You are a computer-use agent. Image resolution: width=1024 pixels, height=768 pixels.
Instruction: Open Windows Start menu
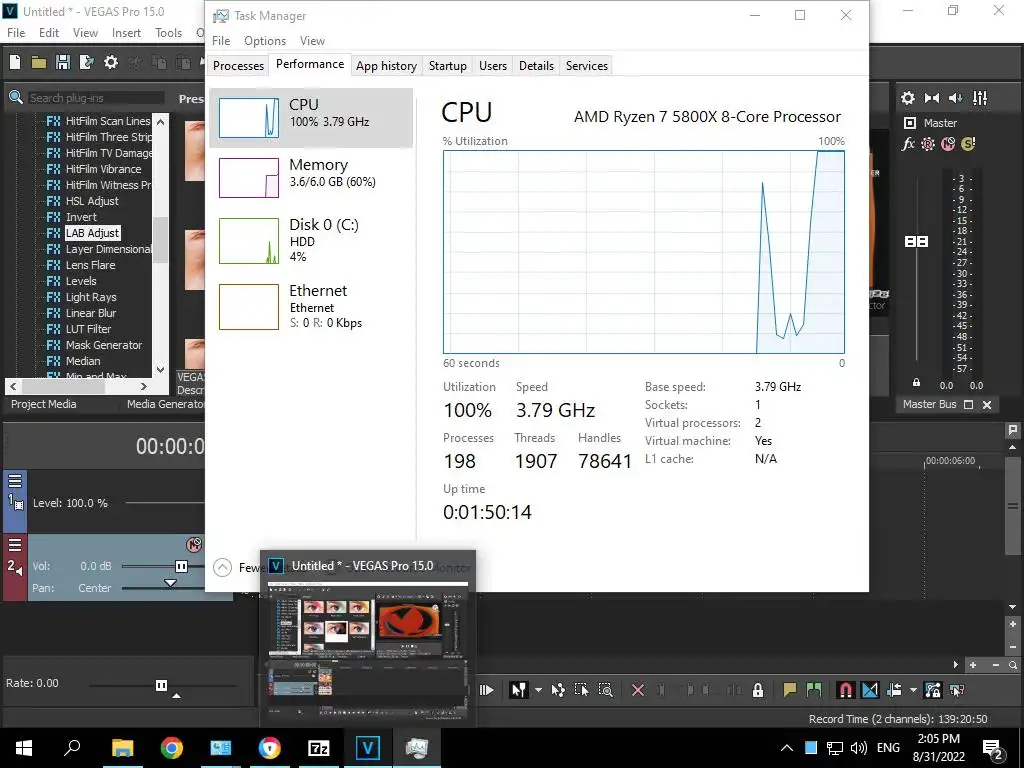(x=24, y=748)
